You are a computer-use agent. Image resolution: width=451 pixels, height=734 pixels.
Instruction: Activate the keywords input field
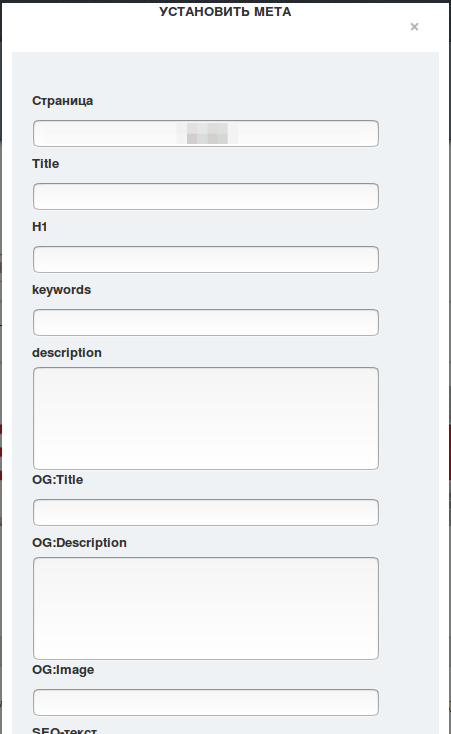coord(206,323)
